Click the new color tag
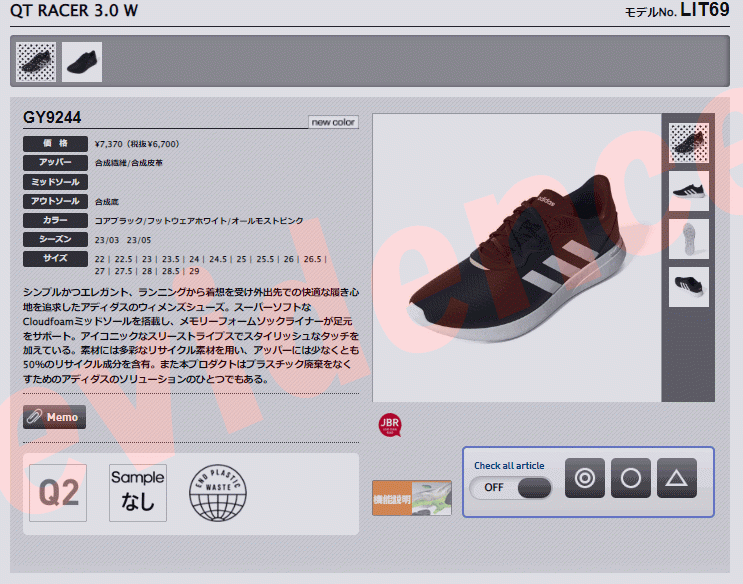This screenshot has width=743, height=584. (333, 122)
